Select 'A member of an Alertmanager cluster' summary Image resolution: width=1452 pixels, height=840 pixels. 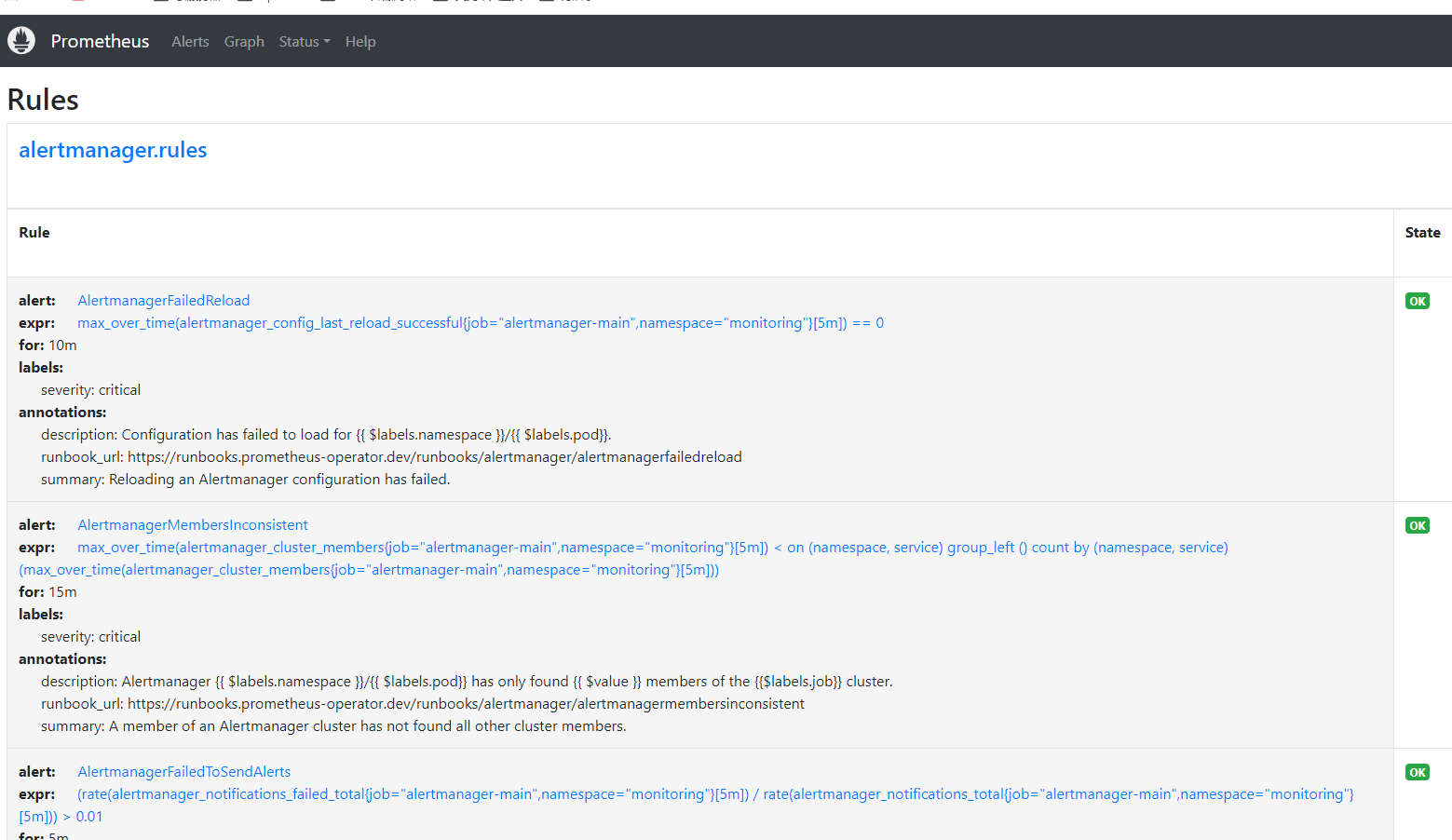[333, 726]
